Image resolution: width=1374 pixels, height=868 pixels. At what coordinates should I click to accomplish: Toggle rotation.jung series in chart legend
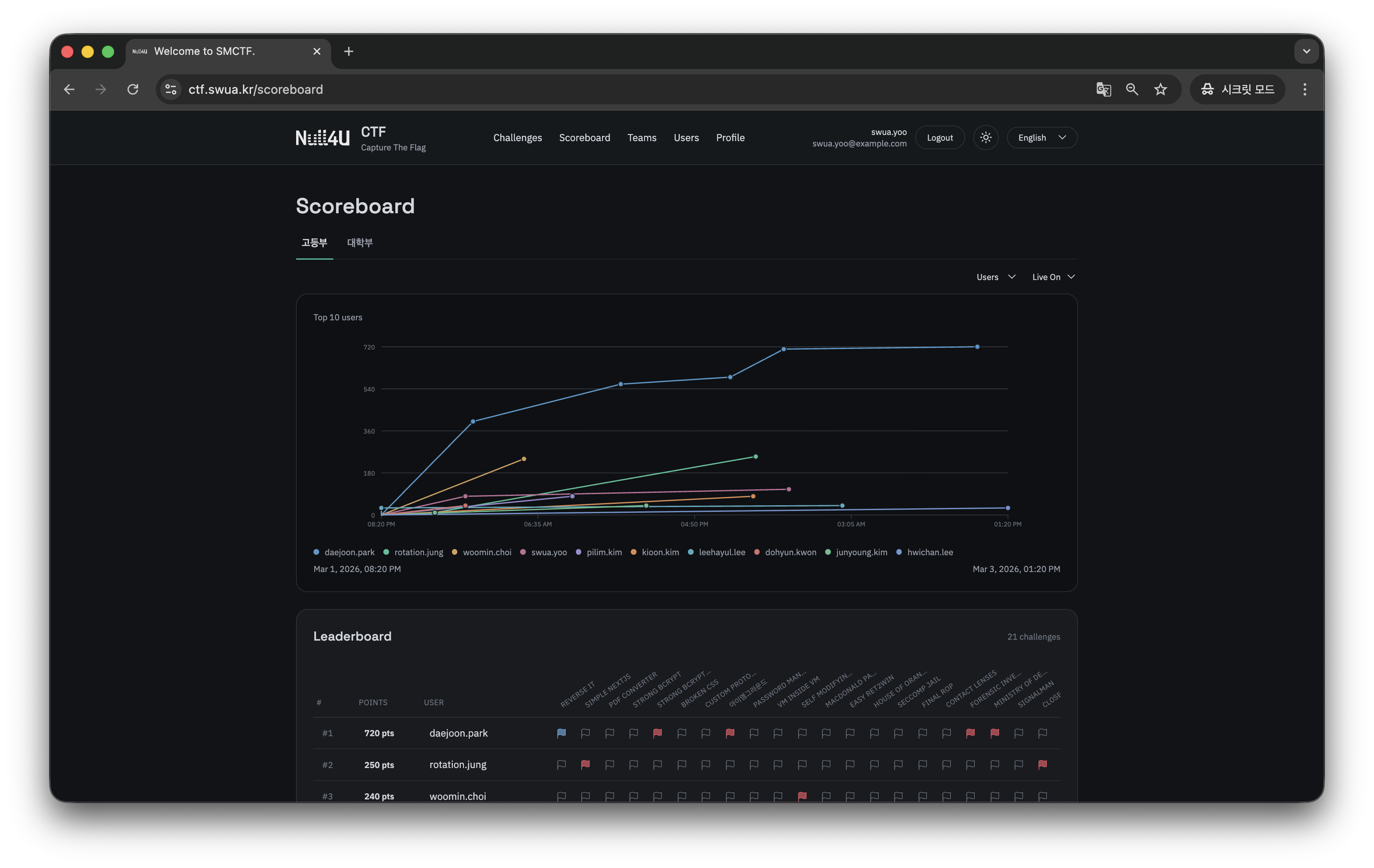click(413, 552)
